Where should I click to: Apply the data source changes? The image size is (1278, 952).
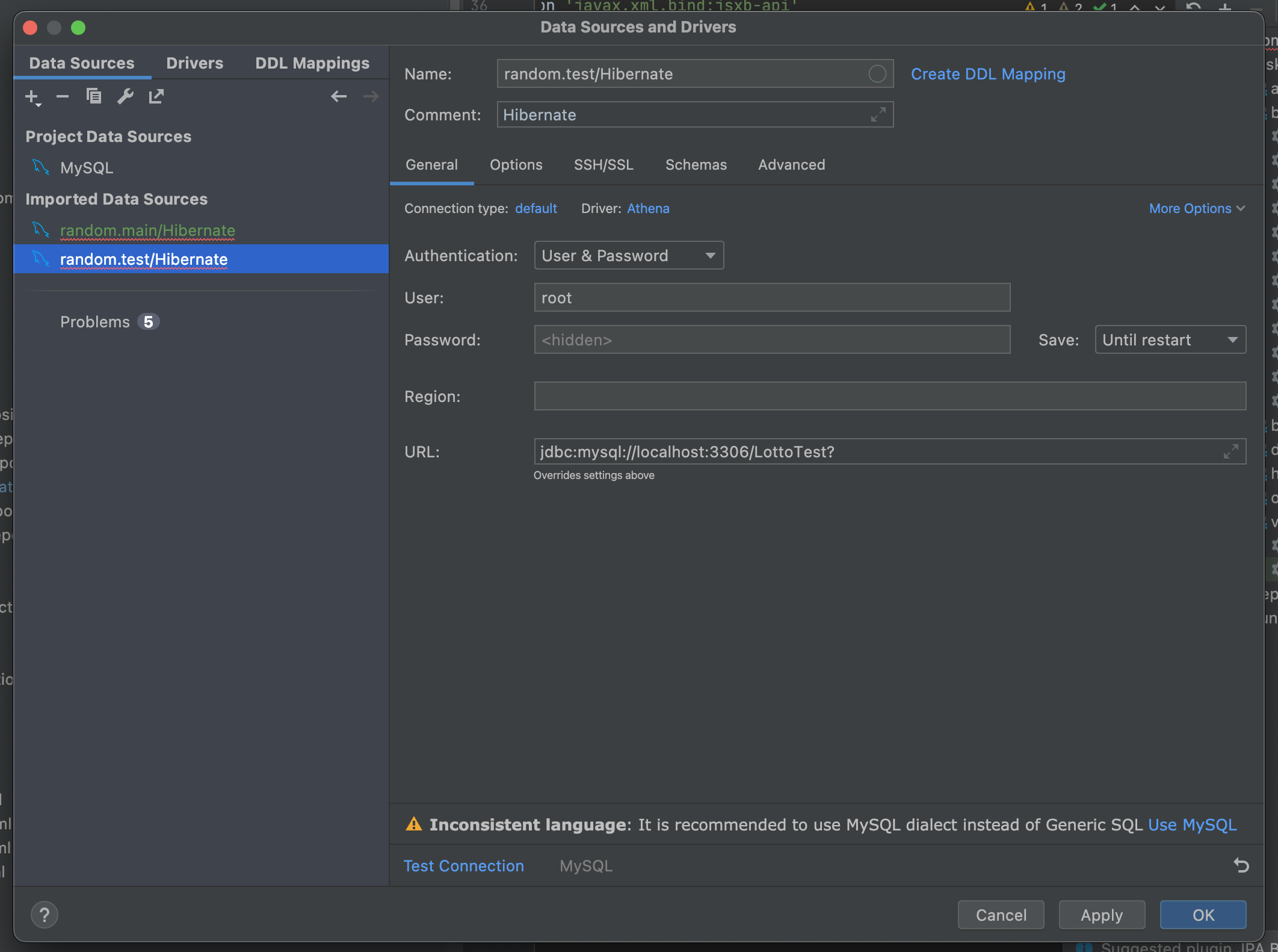(1102, 914)
